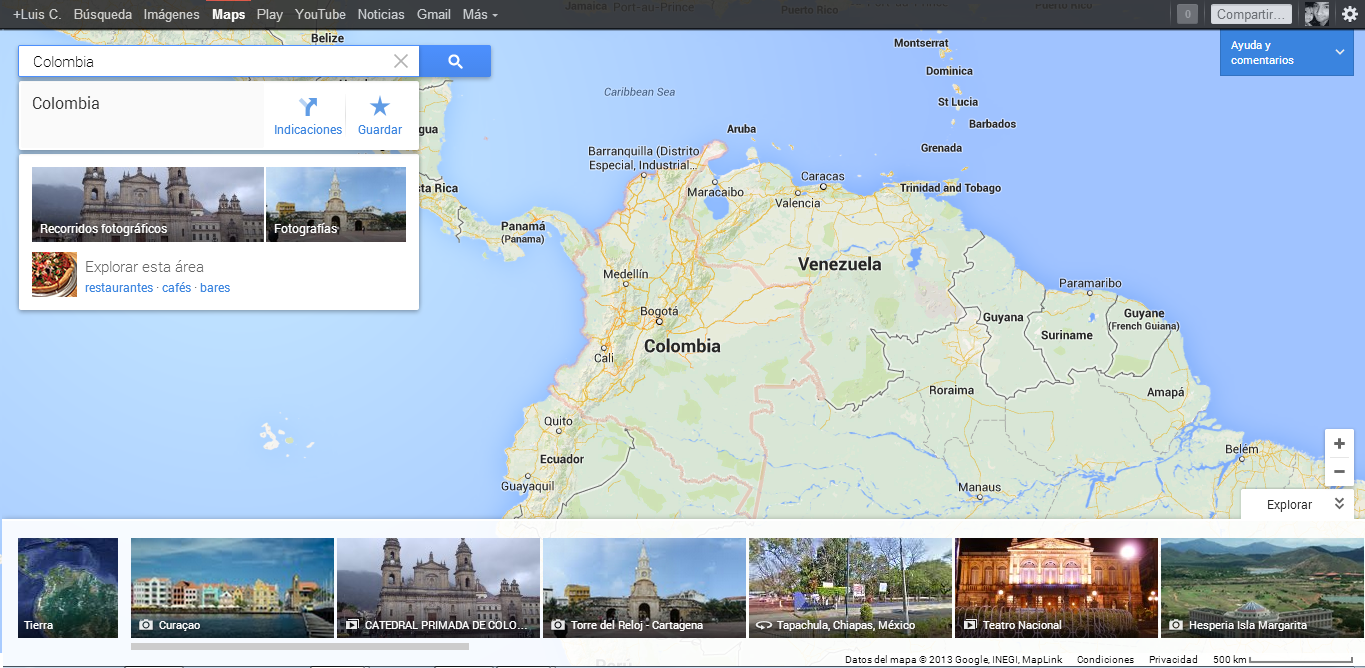
Task: Click the Compartir button
Action: (x=1251, y=14)
